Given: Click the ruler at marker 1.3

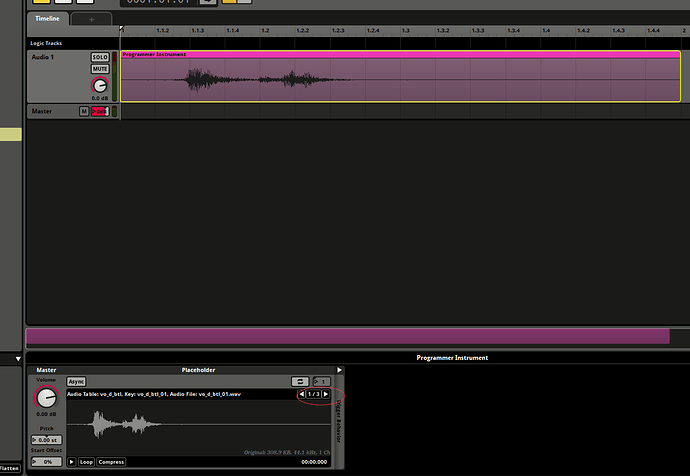Looking at the screenshot, I should (x=406, y=30).
